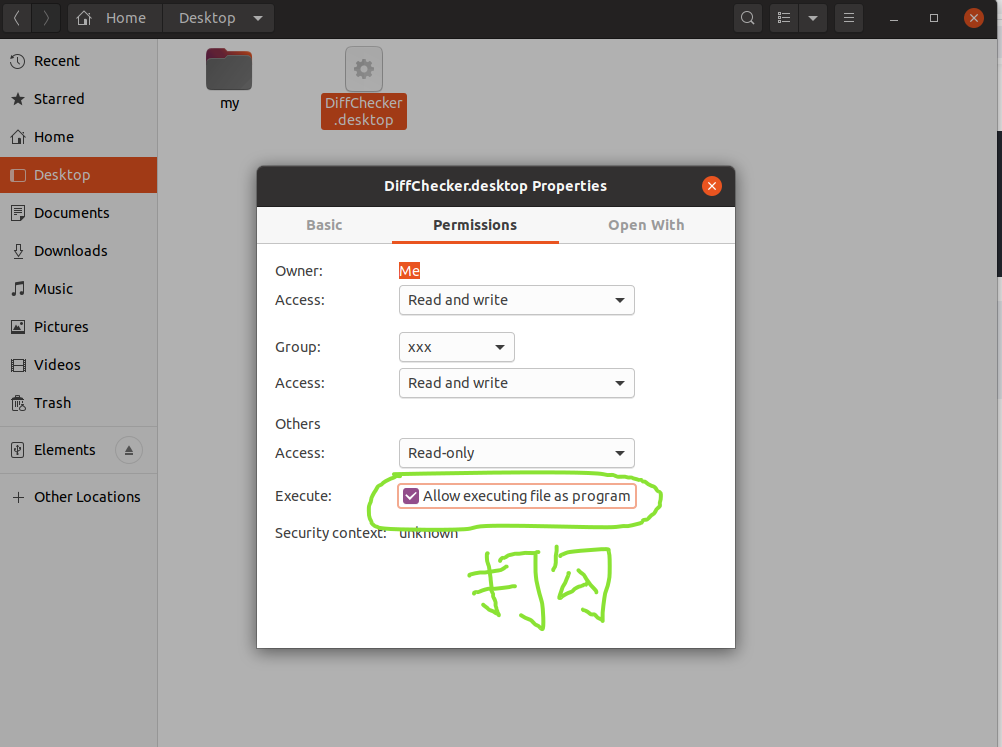Screen dimensions: 1002x747
Task: Go back using the left arrow
Action: [x=17, y=18]
